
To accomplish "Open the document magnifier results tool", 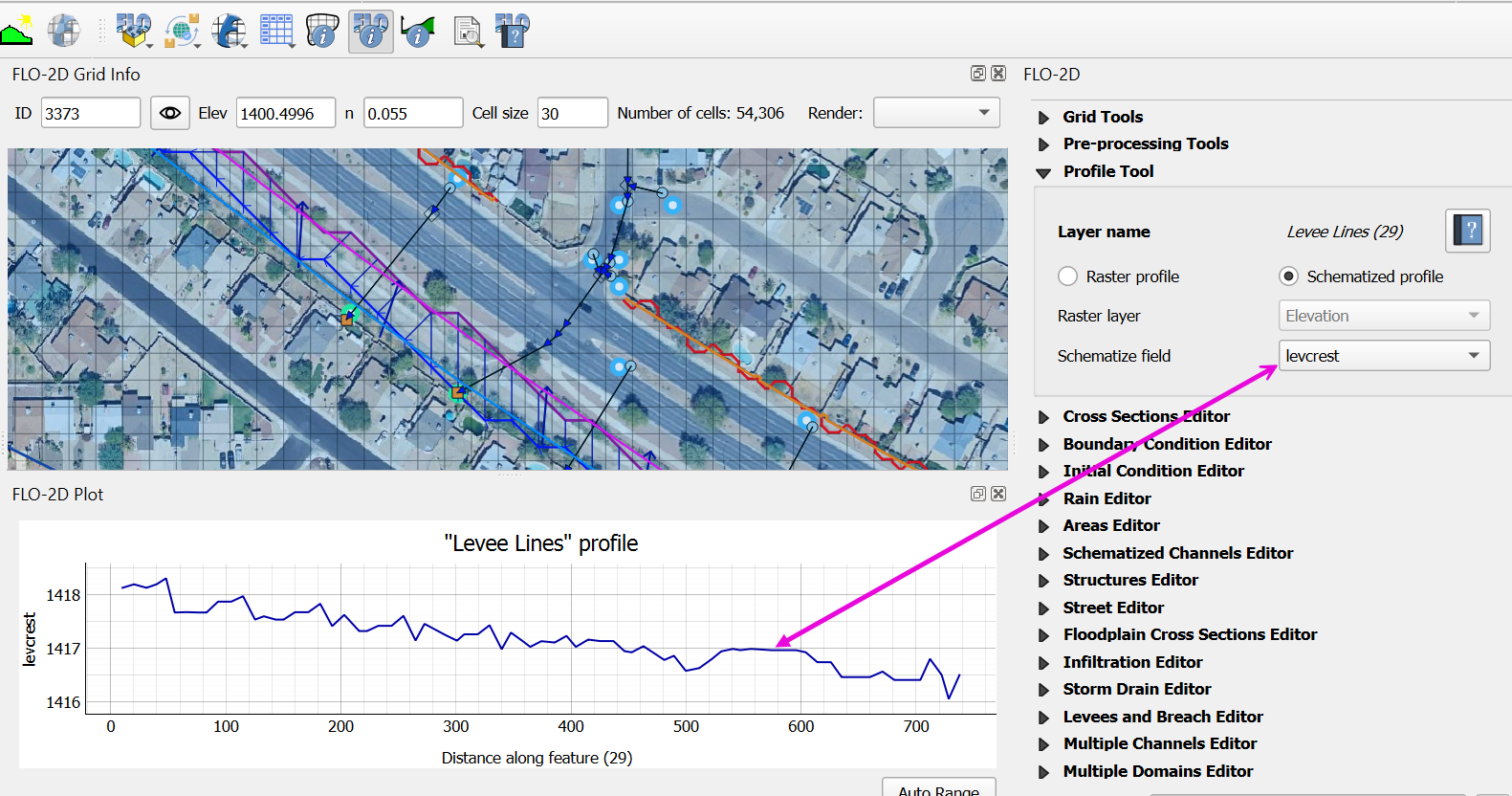I will pos(467,32).
